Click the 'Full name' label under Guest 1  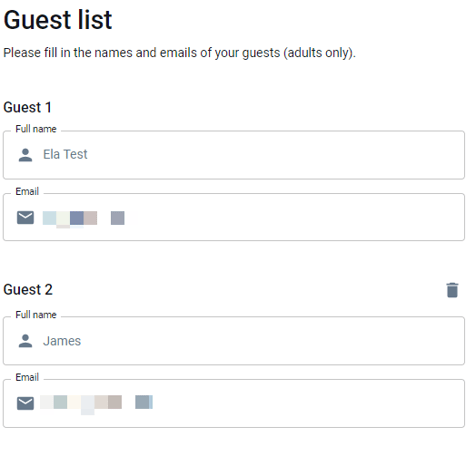36,129
